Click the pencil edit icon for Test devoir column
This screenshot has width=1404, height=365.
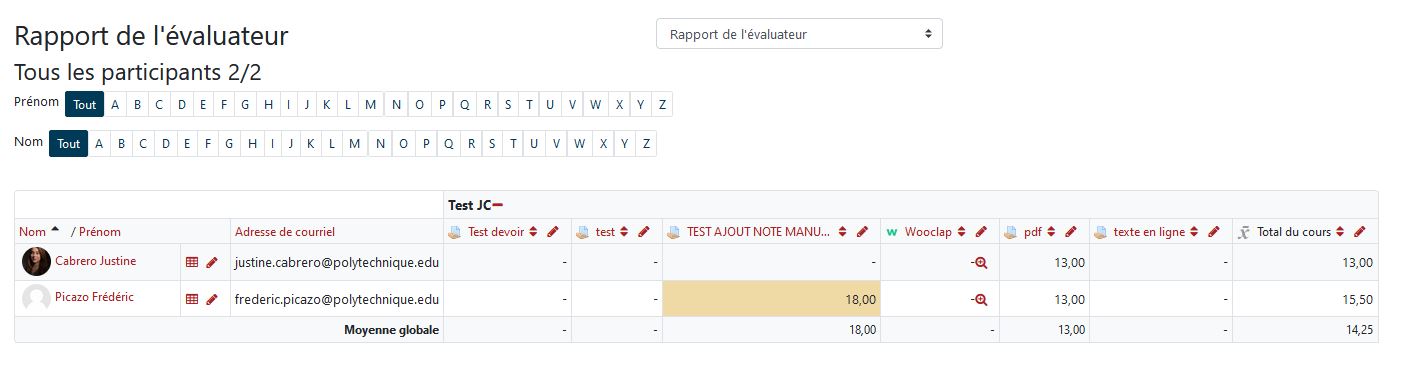click(x=553, y=232)
